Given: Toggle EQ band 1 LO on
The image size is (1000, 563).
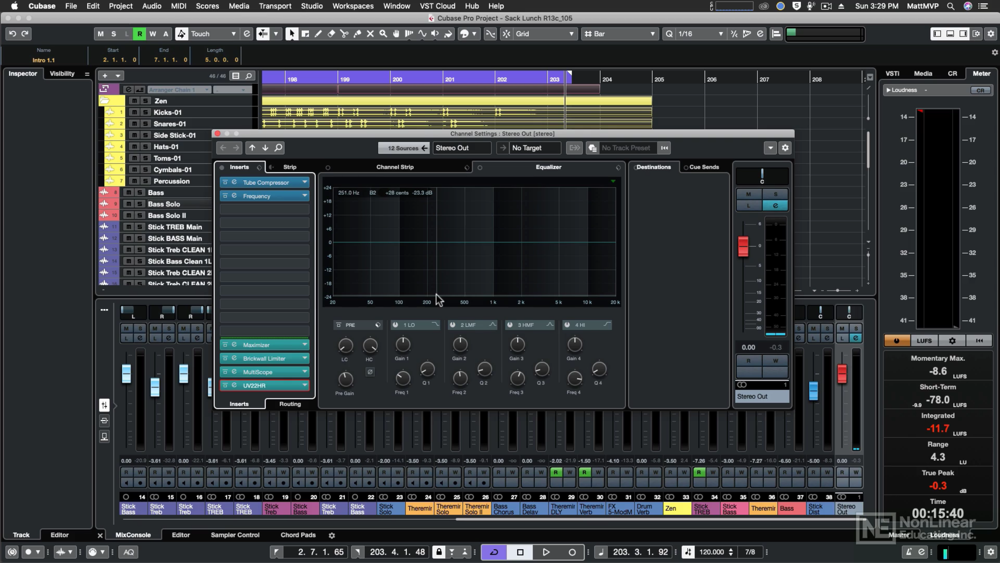Looking at the screenshot, I should click(395, 325).
